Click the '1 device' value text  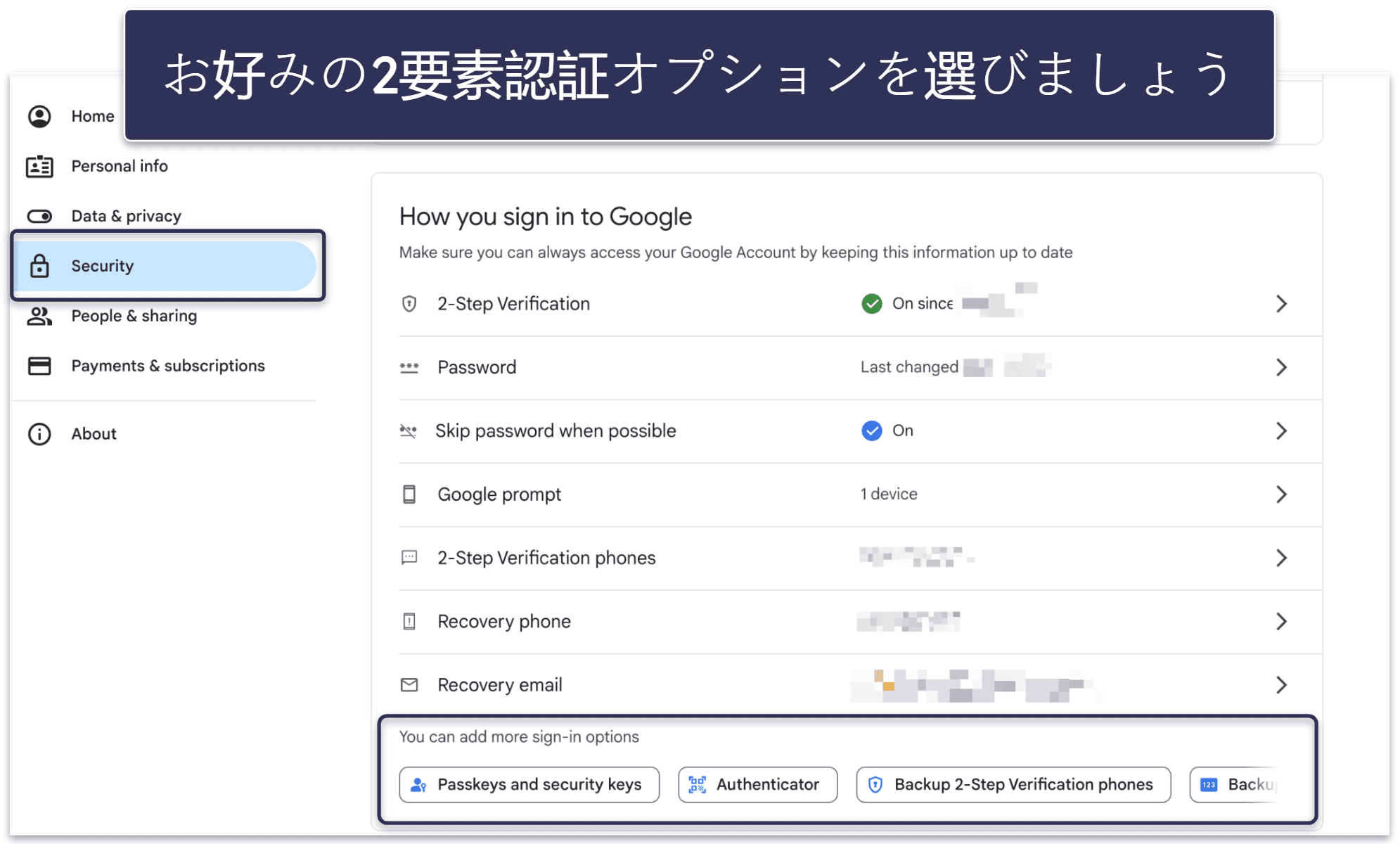pos(889,494)
